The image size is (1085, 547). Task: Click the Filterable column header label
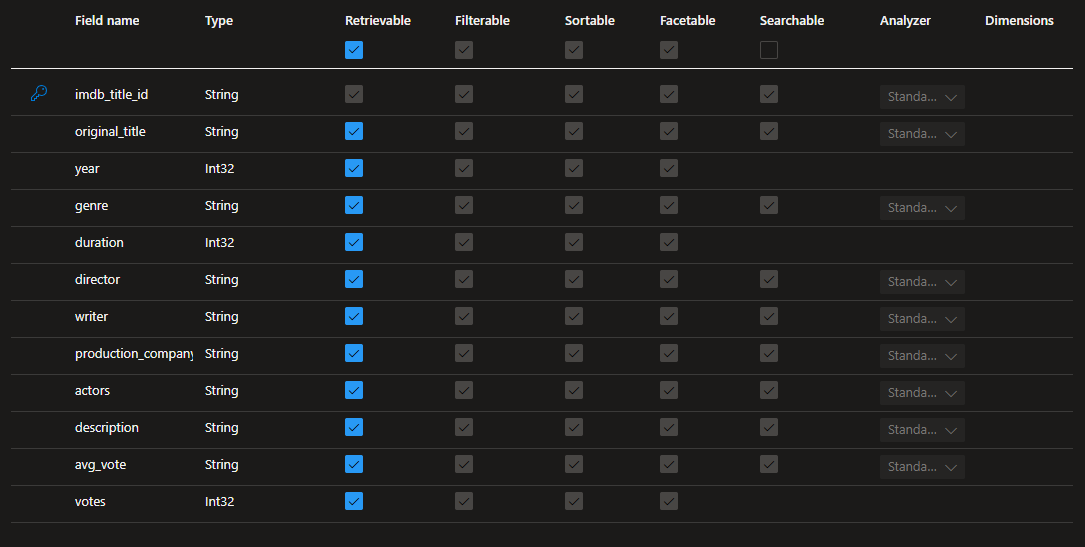(x=482, y=21)
